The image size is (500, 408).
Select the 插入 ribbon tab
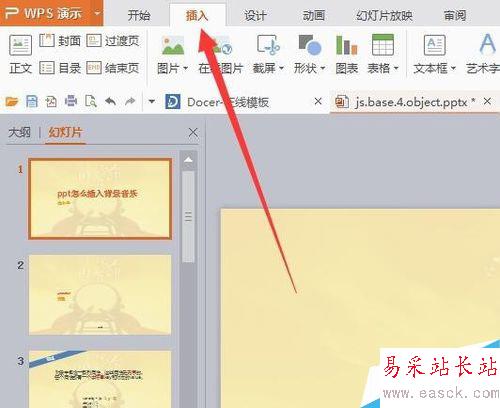[x=197, y=15]
